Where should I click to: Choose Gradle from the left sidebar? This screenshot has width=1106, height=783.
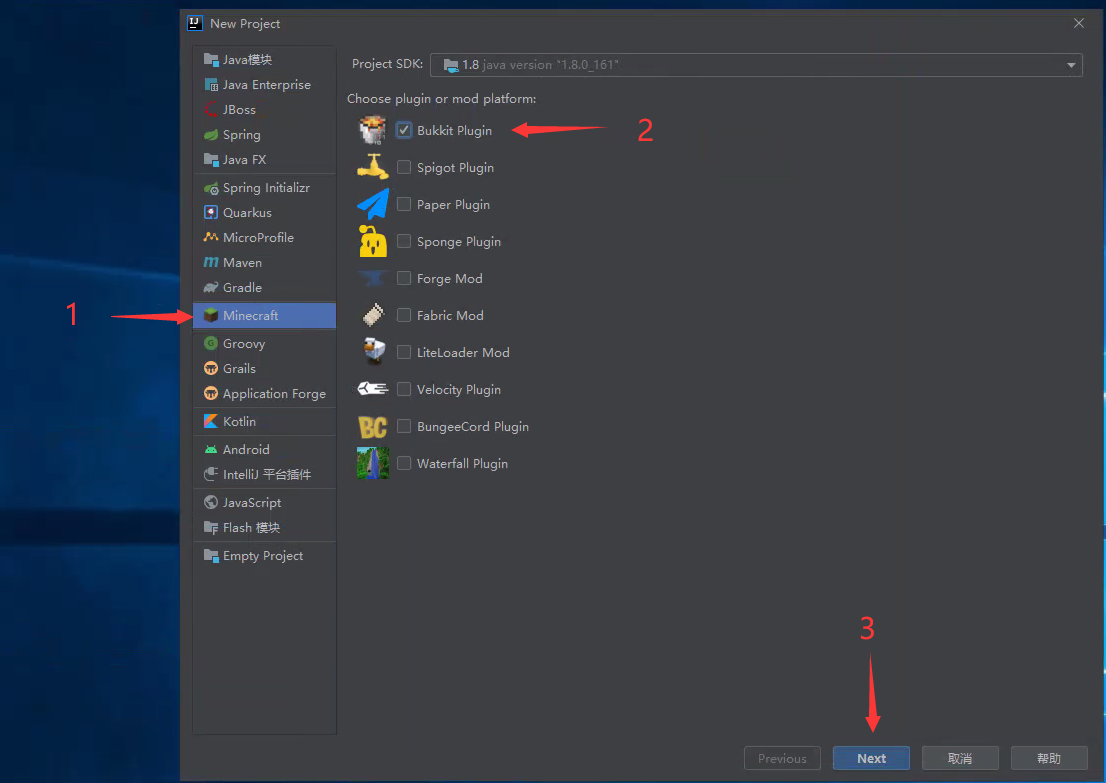pyautogui.click(x=242, y=288)
